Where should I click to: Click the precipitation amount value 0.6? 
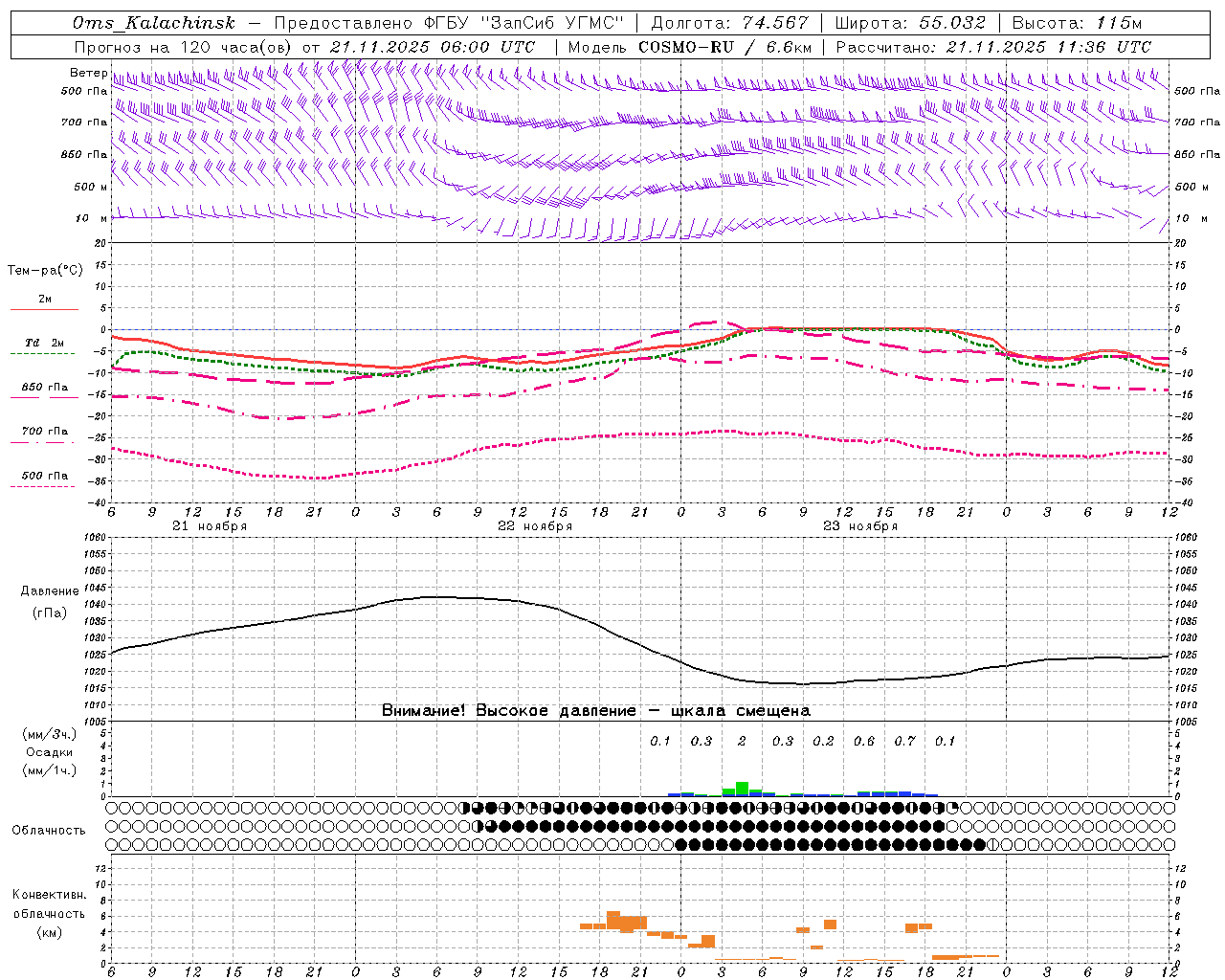tap(864, 741)
